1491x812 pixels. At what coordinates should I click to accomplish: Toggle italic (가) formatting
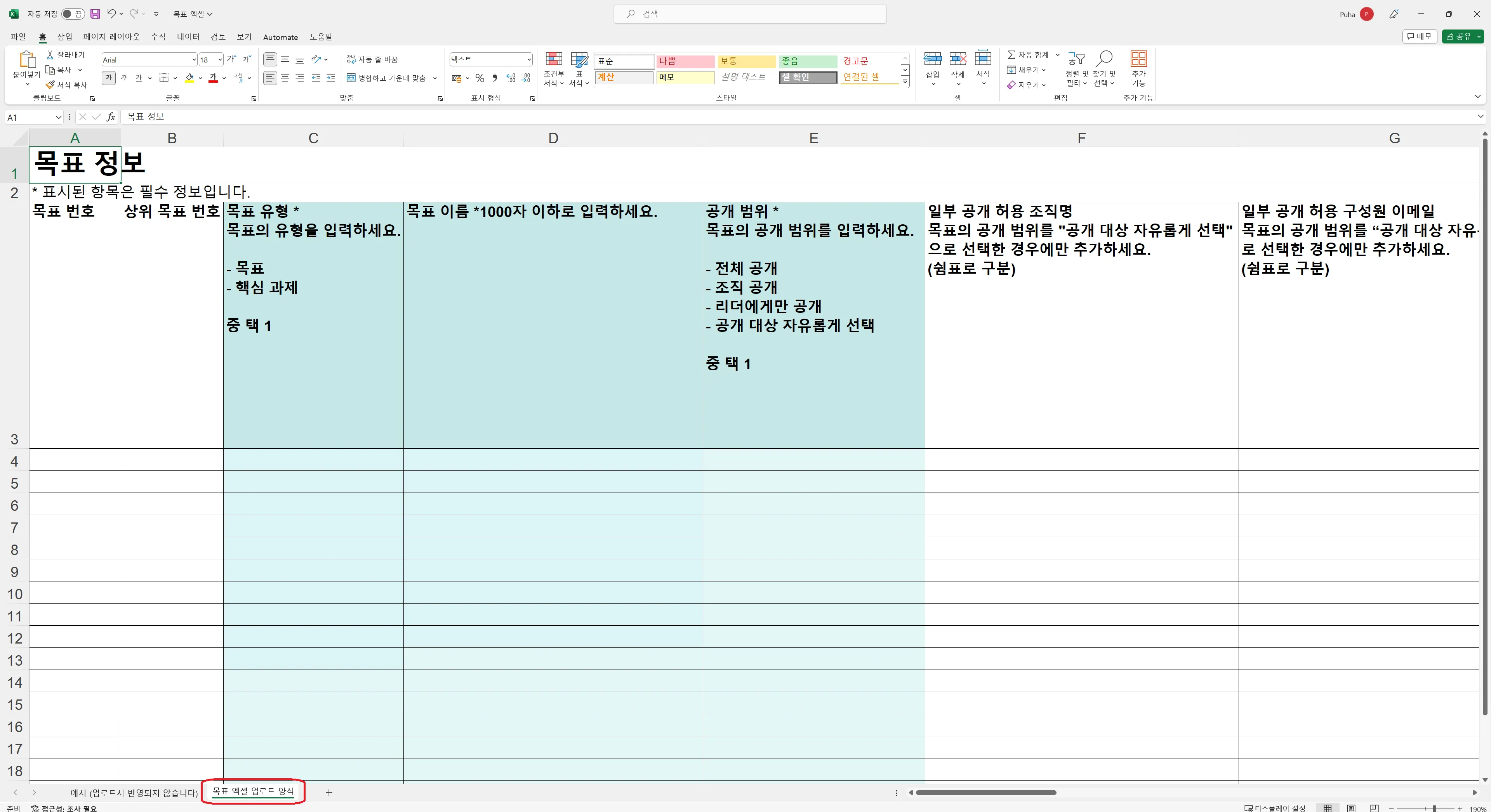point(124,78)
